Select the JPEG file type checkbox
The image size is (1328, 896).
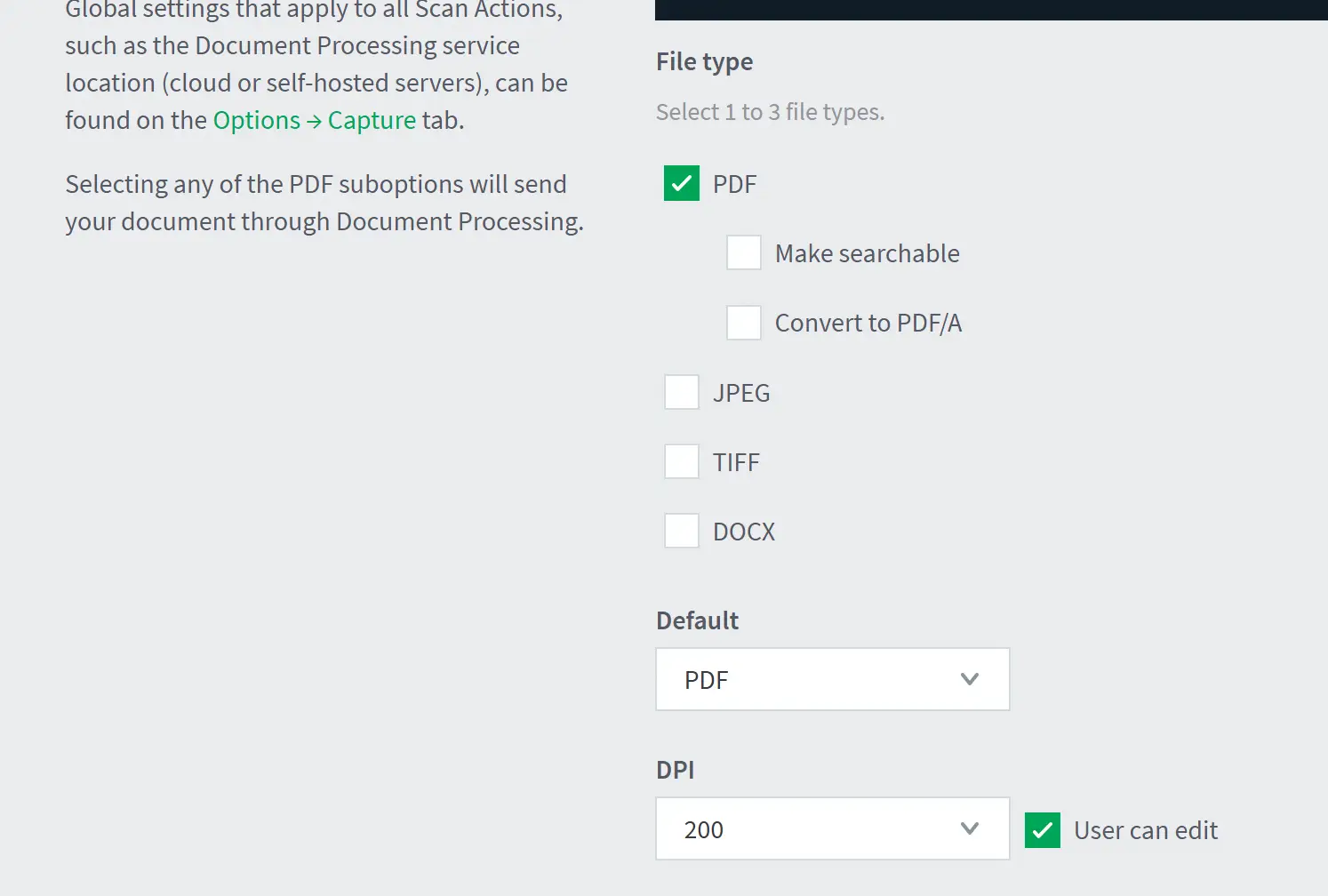tap(682, 392)
